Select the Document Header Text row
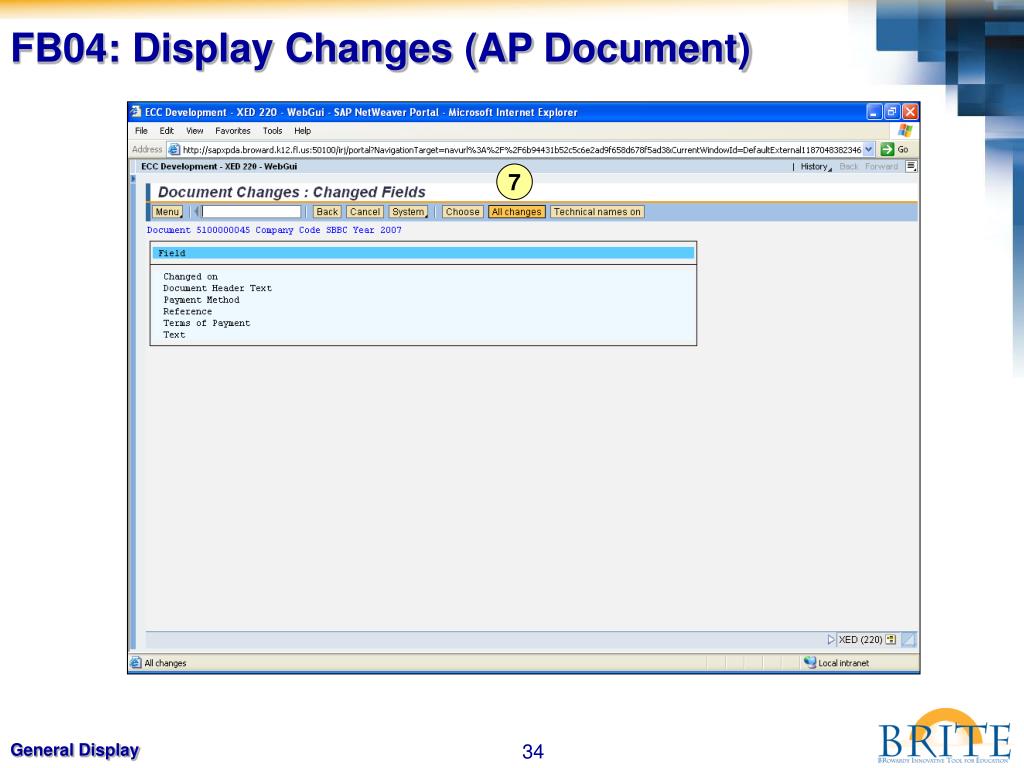This screenshot has height=768, width=1024. [217, 288]
